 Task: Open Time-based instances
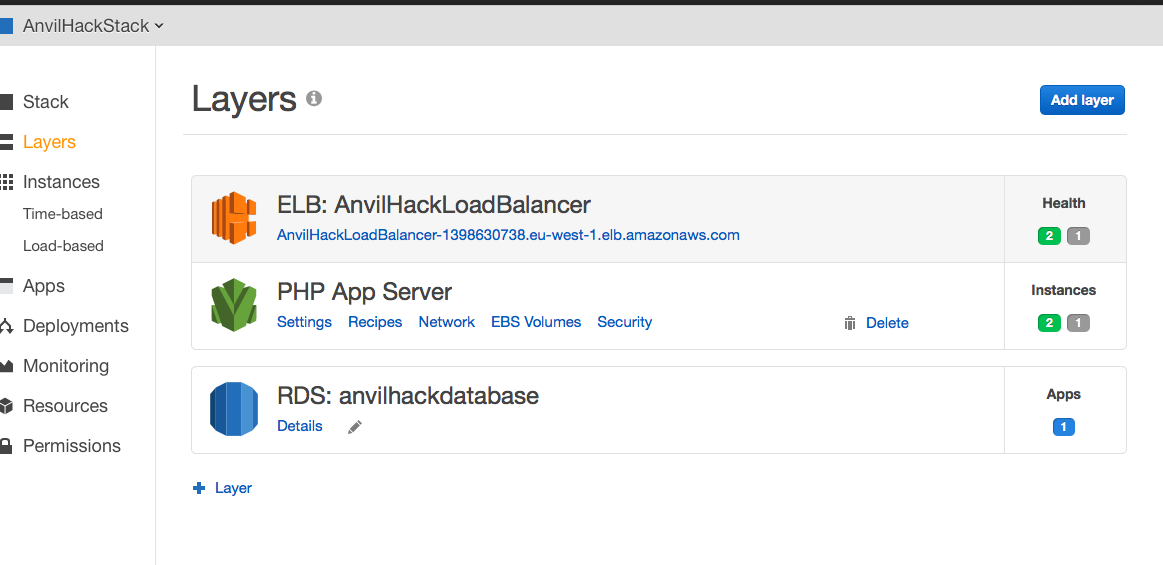[x=62, y=214]
